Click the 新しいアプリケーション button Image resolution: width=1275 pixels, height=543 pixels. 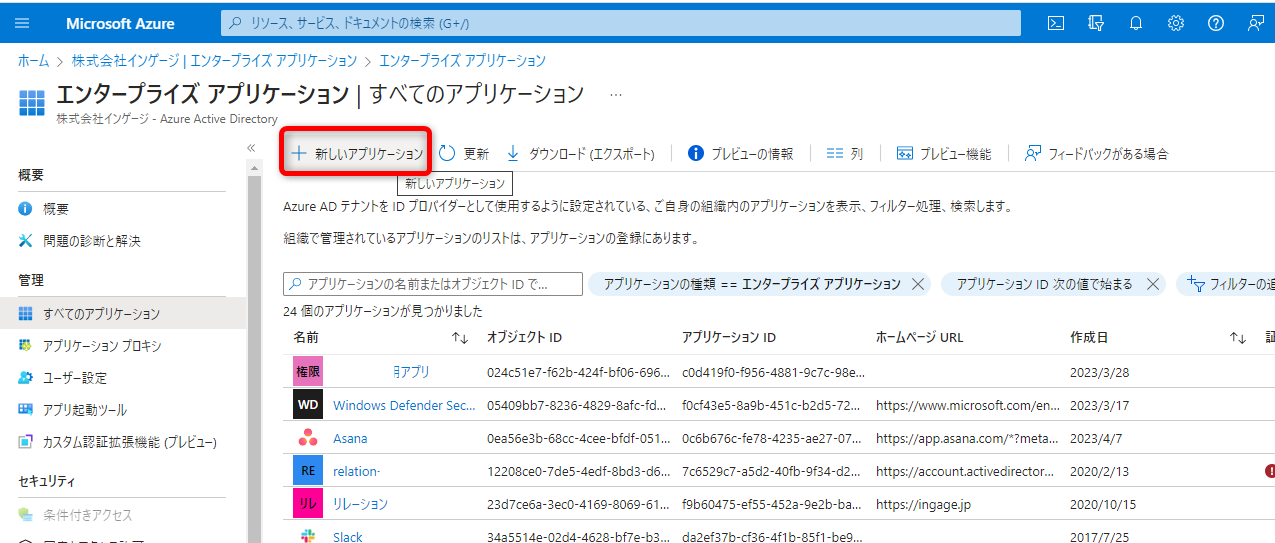pos(357,154)
